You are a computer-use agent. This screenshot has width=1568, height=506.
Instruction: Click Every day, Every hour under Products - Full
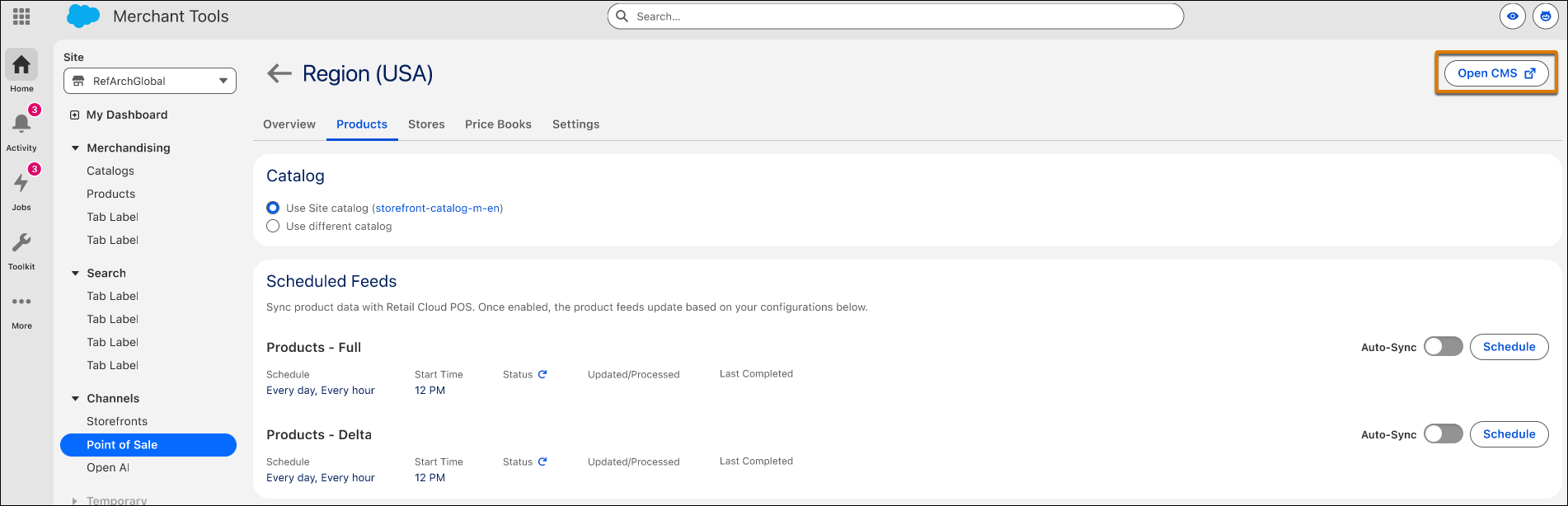point(321,391)
